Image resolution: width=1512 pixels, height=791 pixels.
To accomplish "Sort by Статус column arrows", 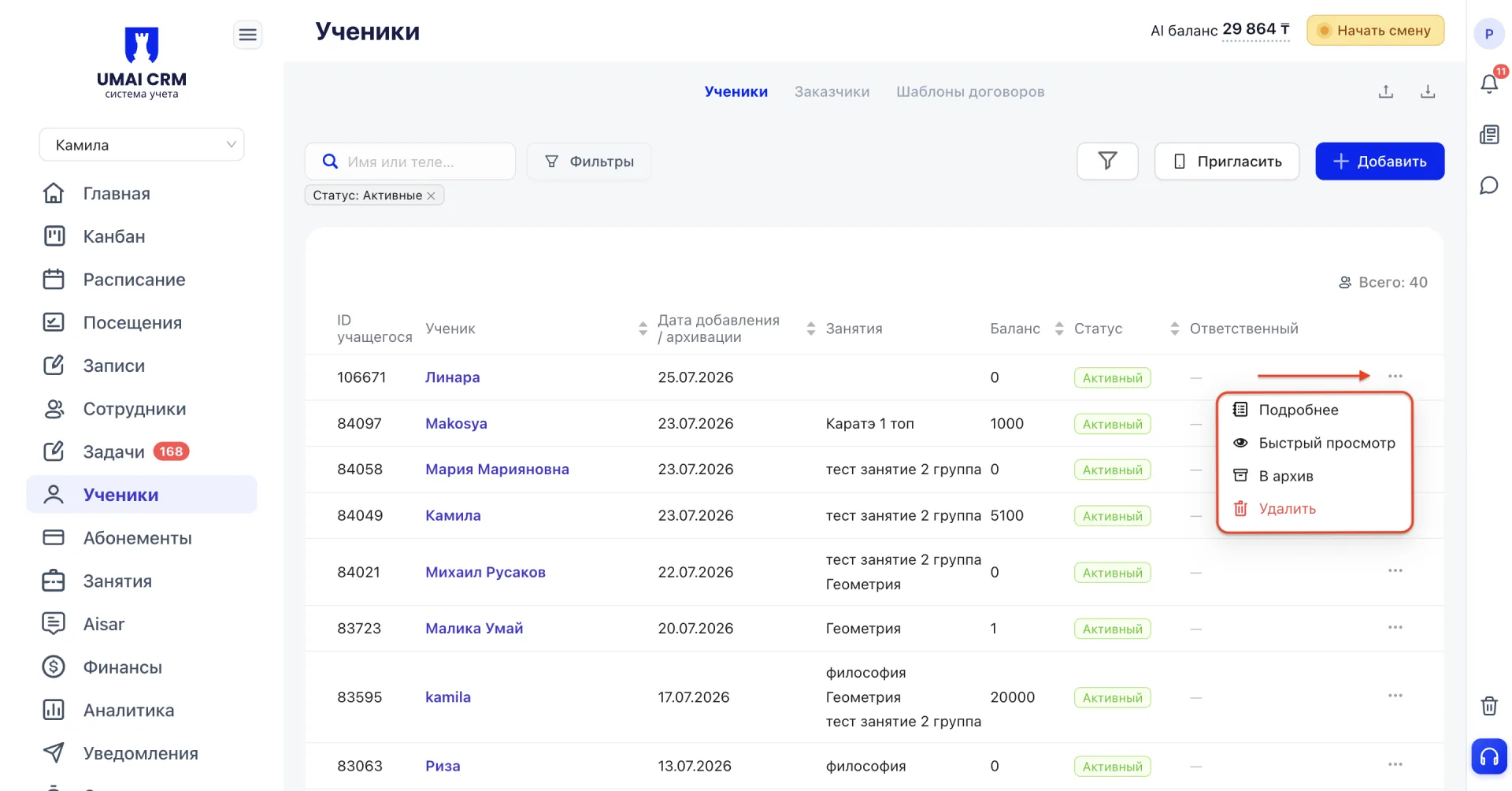I will 1175,329.
